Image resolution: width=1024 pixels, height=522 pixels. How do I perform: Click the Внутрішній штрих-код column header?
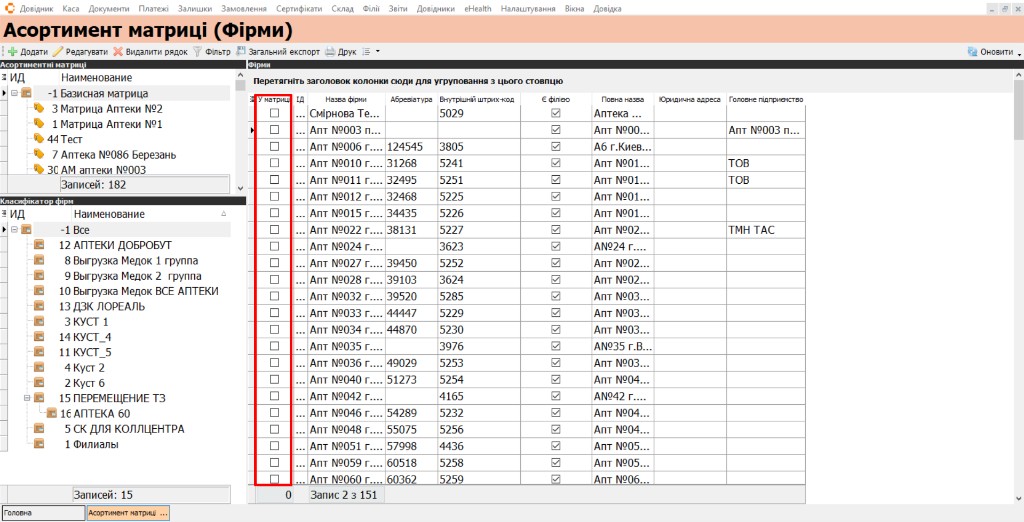point(479,99)
